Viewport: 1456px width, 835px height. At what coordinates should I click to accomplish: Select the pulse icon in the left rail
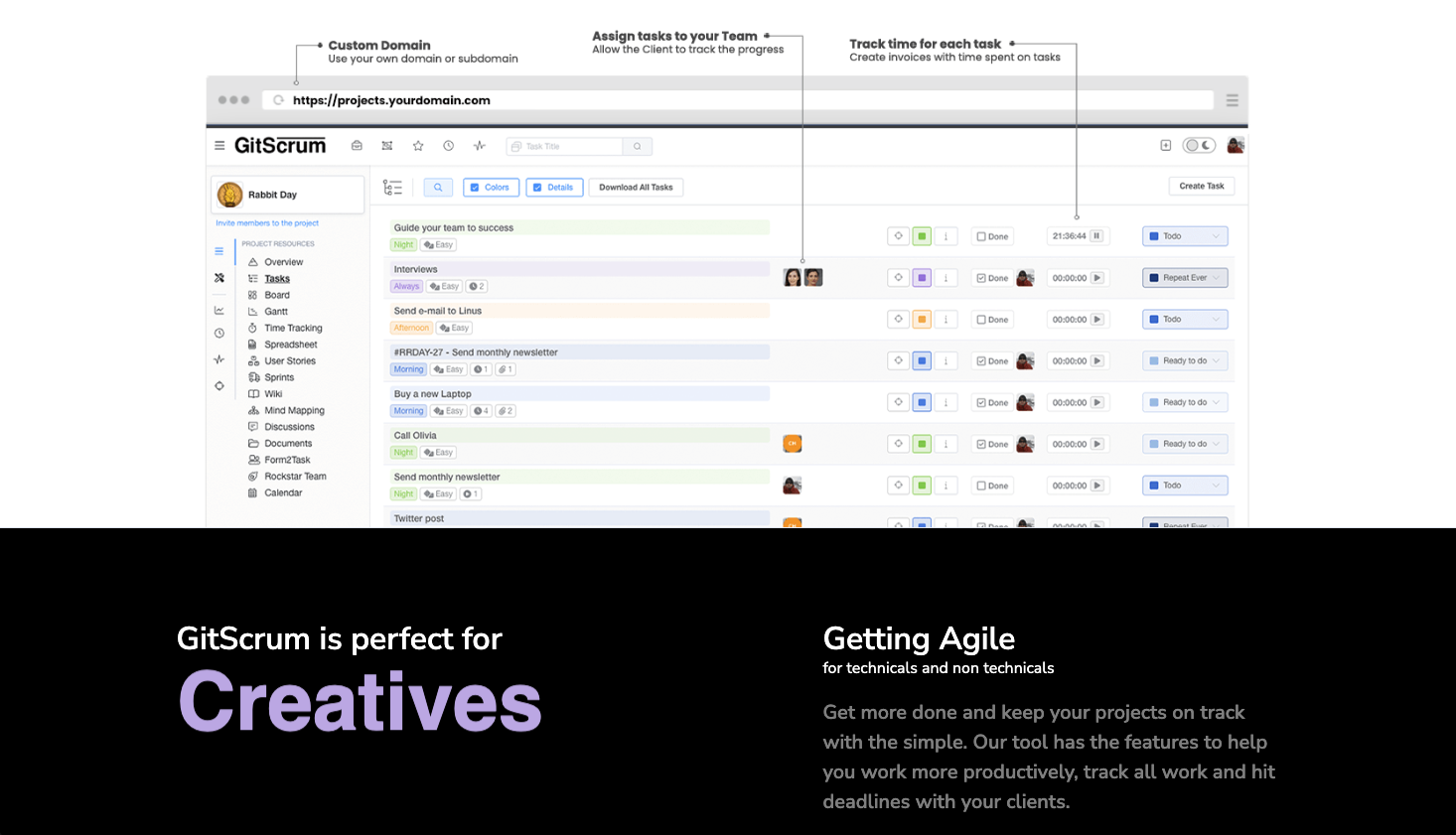click(x=219, y=359)
